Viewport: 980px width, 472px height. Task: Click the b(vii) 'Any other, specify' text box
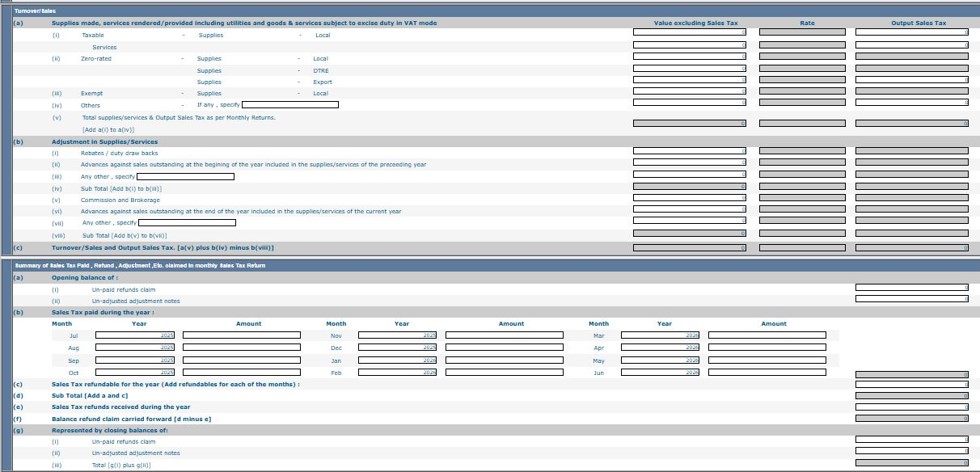187,223
